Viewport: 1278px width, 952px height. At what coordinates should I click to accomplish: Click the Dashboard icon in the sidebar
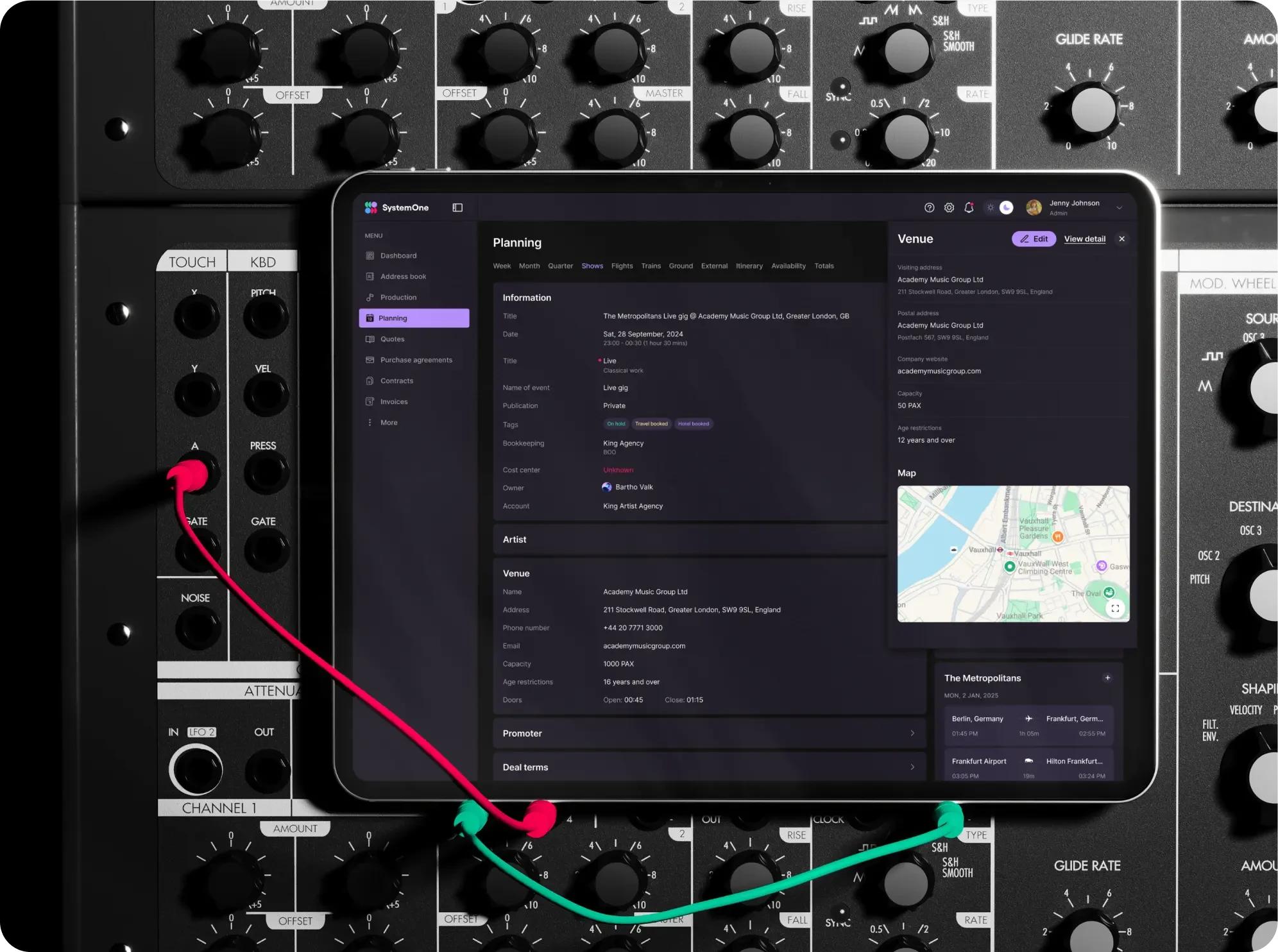point(370,255)
